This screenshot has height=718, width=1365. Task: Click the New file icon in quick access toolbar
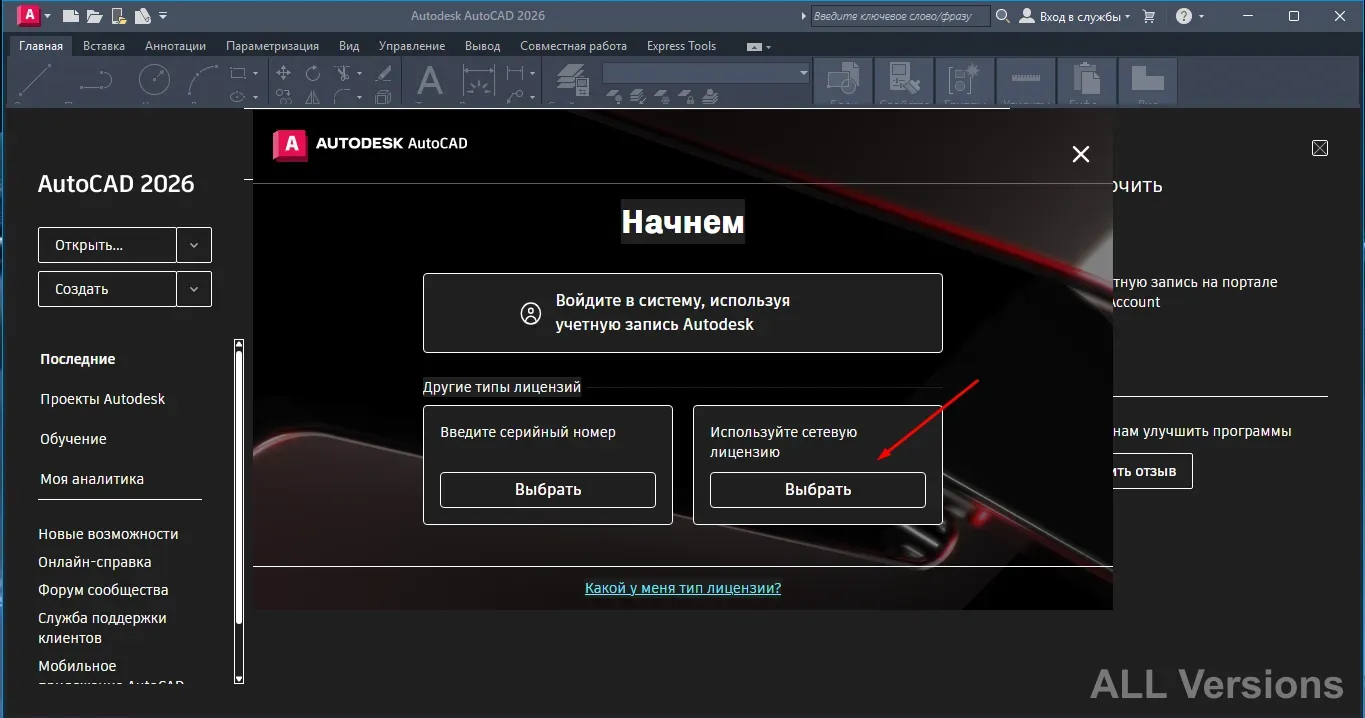click(71, 16)
